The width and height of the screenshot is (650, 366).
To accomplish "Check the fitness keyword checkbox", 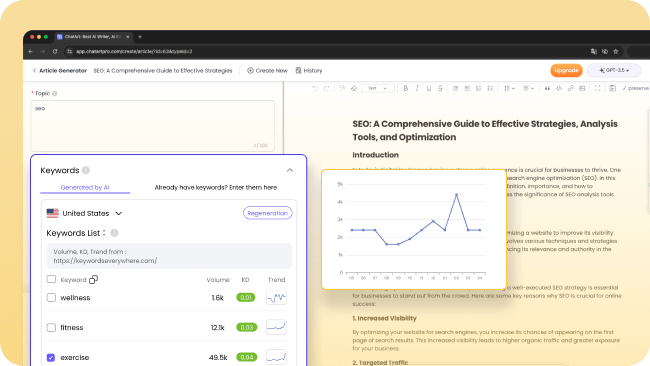I will (x=51, y=327).
